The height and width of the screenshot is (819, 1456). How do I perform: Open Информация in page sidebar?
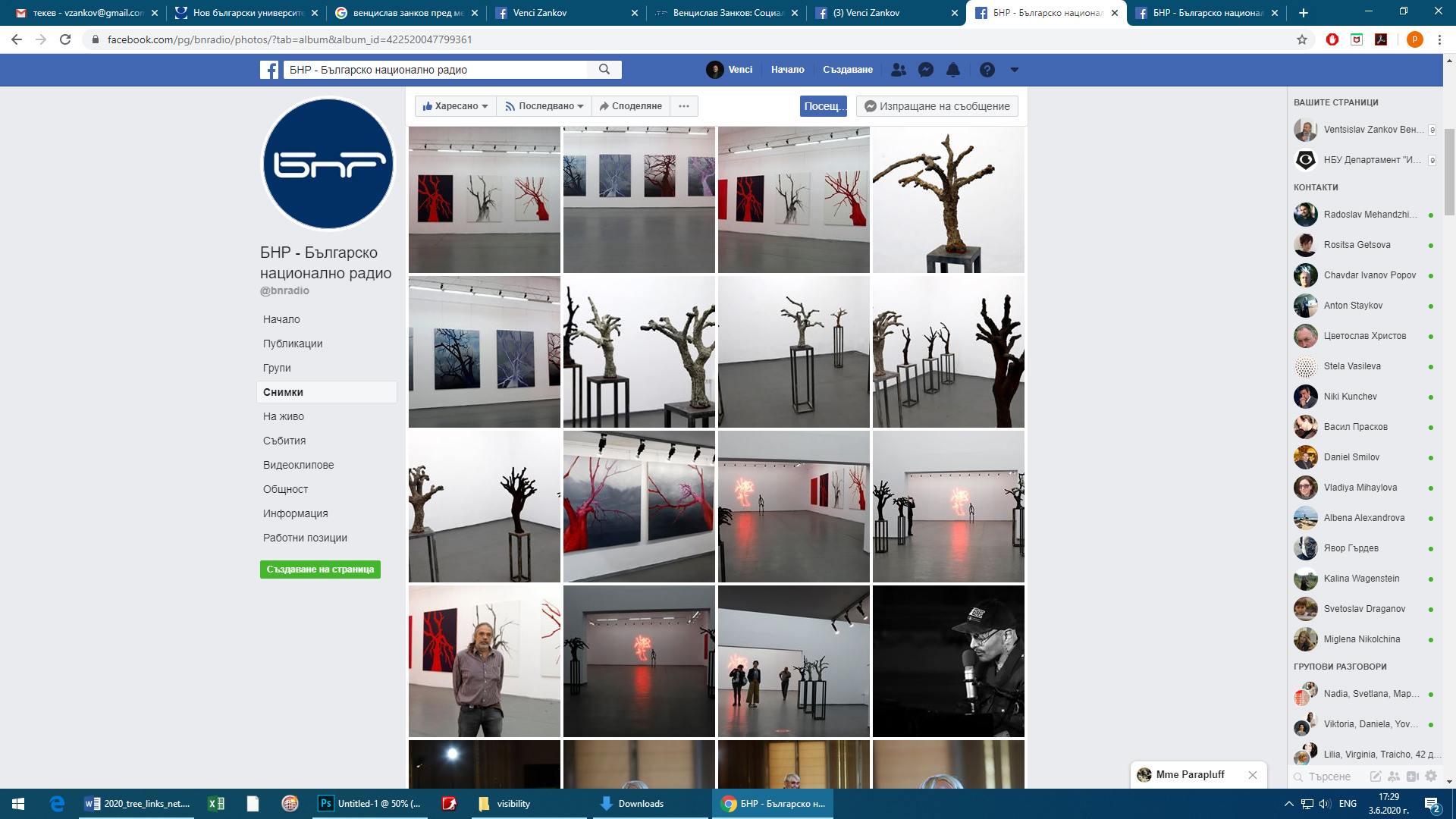(x=295, y=513)
